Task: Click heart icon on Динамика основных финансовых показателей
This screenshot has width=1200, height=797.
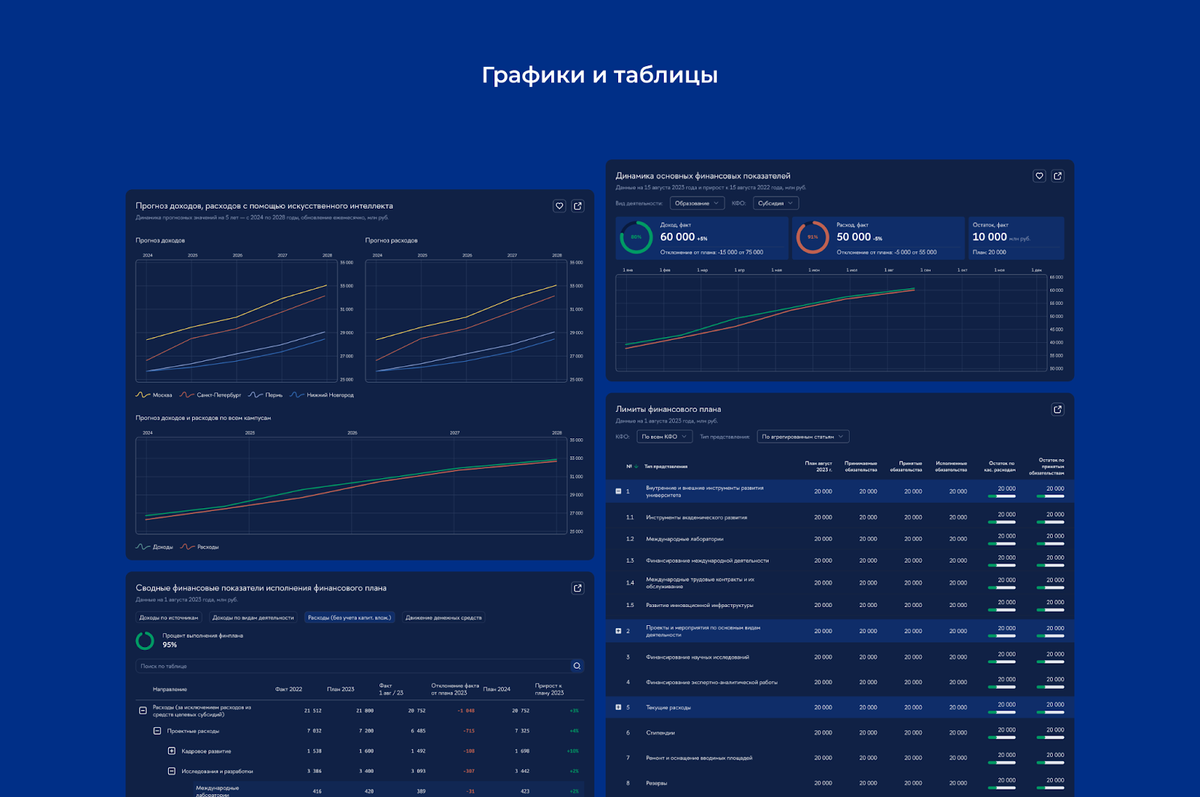Action: [1039, 176]
